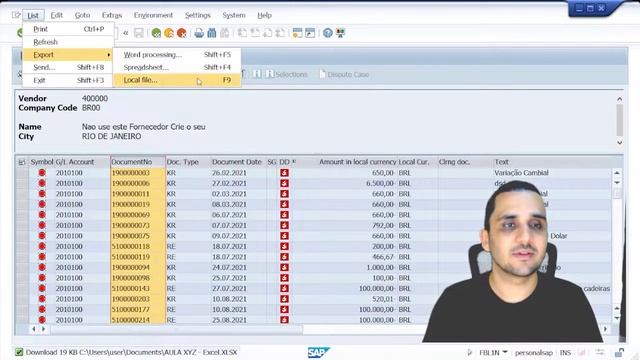Click header area scroll-down arrow

(x=619, y=142)
